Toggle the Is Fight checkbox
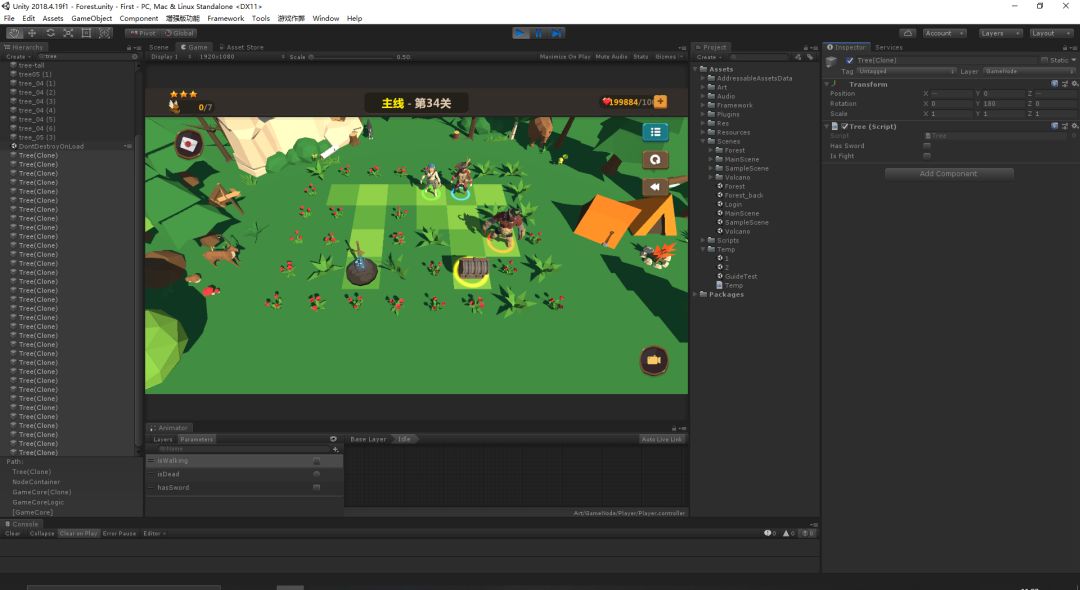 [x=927, y=156]
